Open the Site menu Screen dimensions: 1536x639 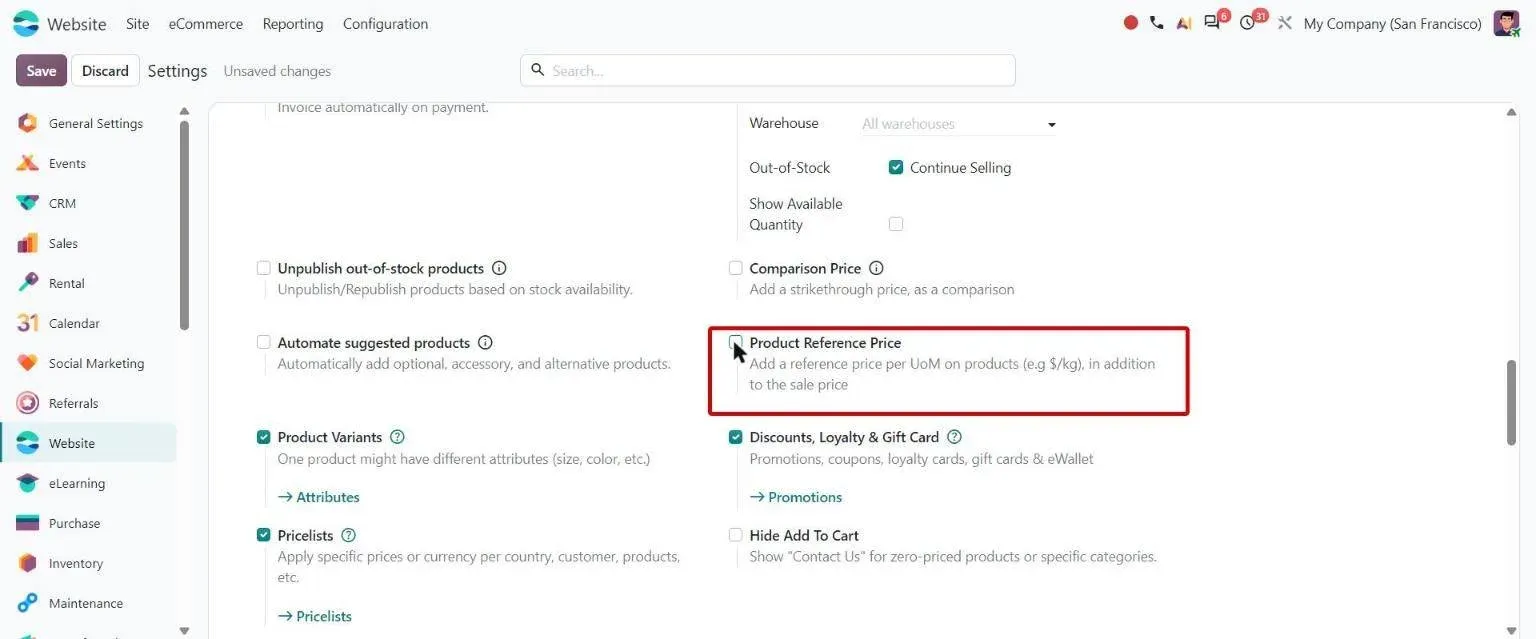(x=138, y=23)
